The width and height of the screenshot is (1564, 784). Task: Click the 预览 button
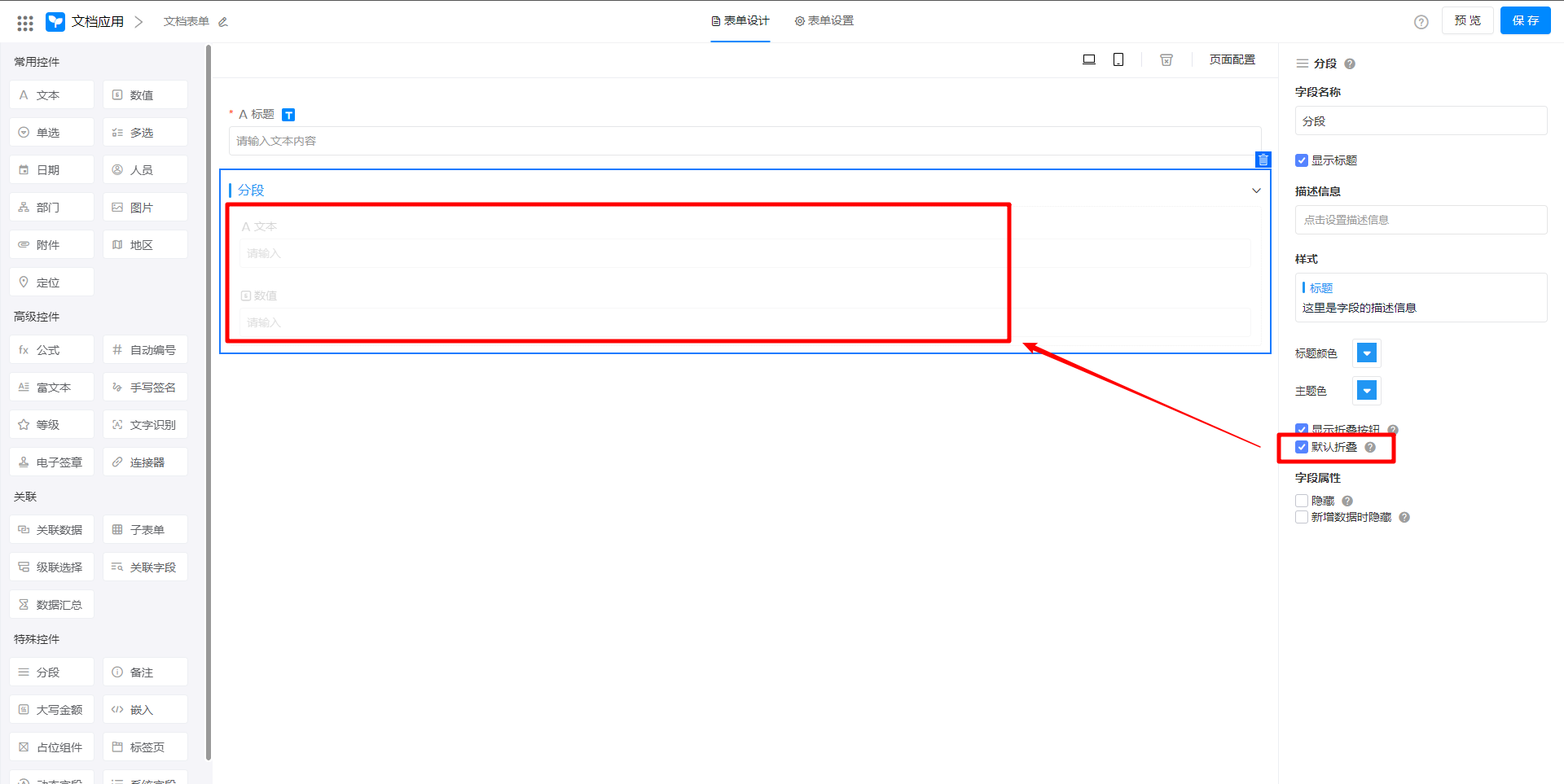1467,21
